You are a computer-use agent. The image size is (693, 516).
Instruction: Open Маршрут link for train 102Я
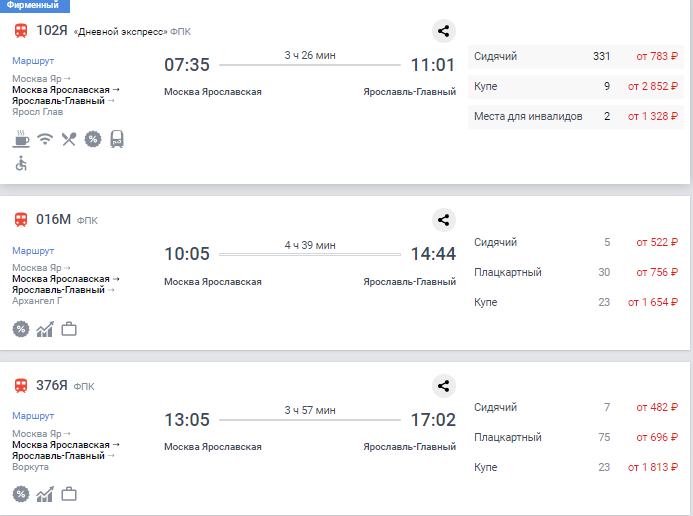click(x=33, y=61)
